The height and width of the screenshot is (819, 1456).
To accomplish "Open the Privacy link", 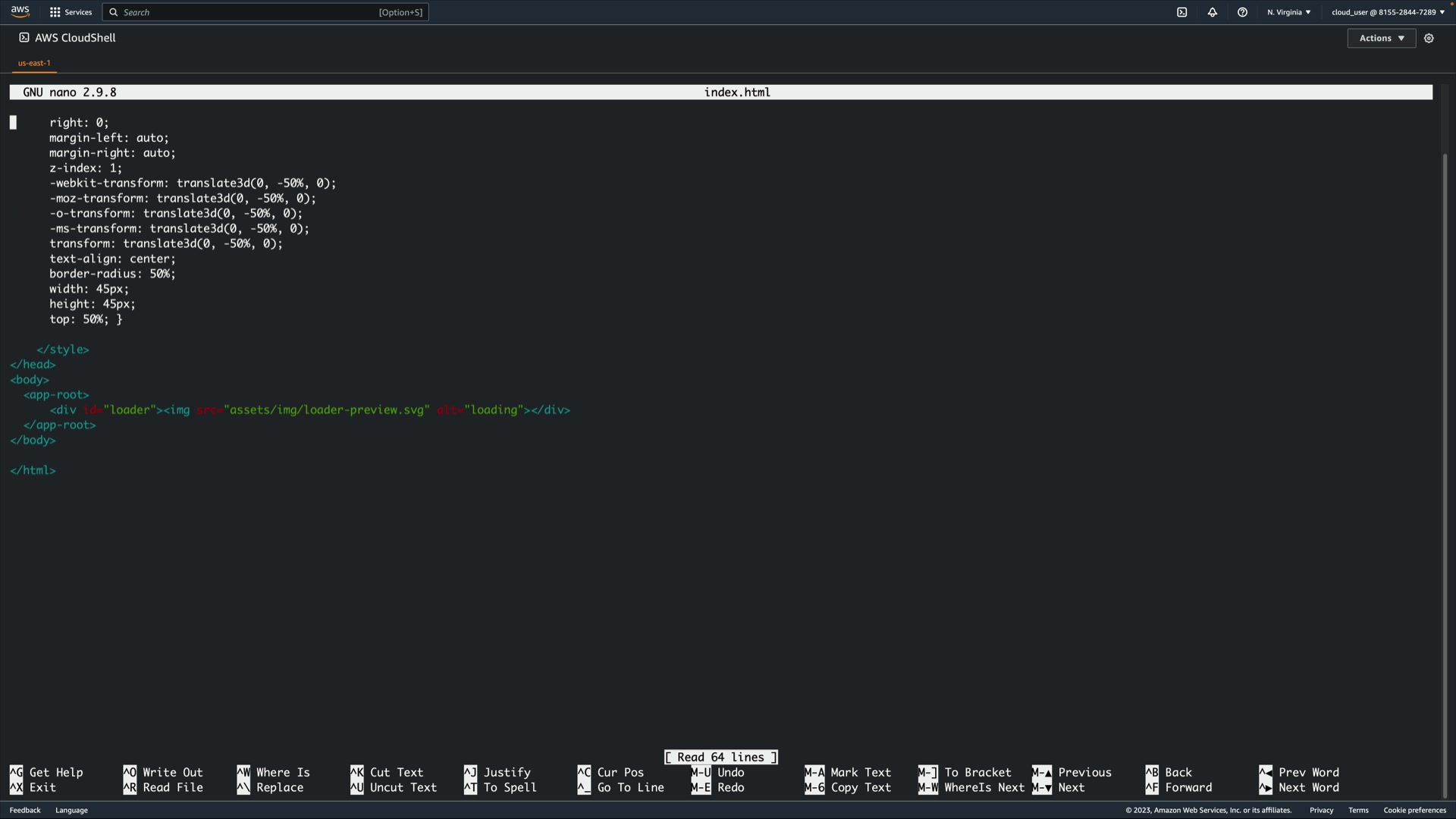I will coord(1321,810).
